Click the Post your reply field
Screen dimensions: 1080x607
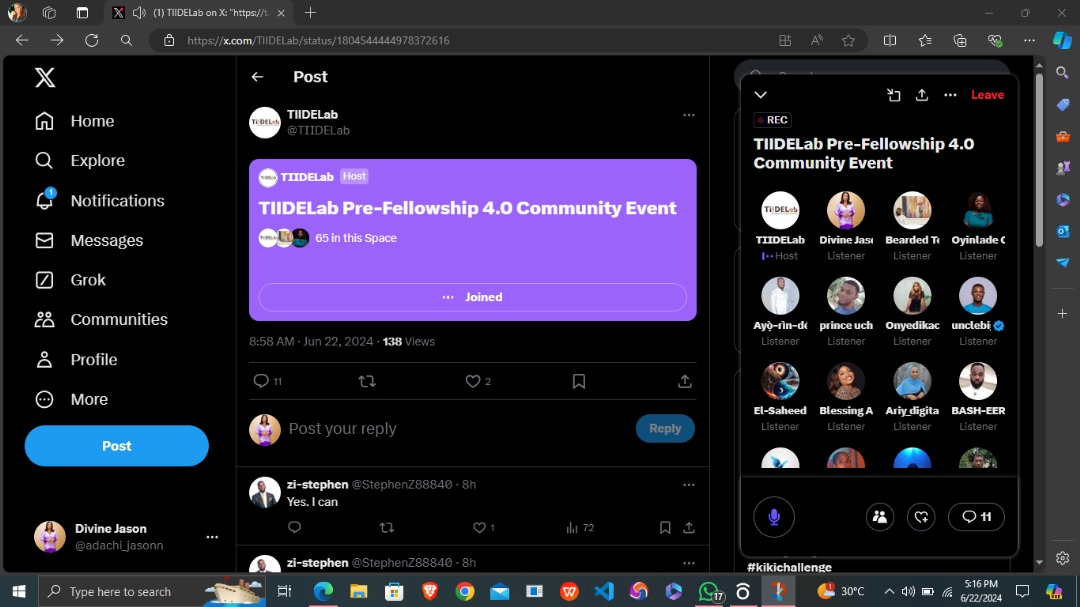(x=343, y=428)
